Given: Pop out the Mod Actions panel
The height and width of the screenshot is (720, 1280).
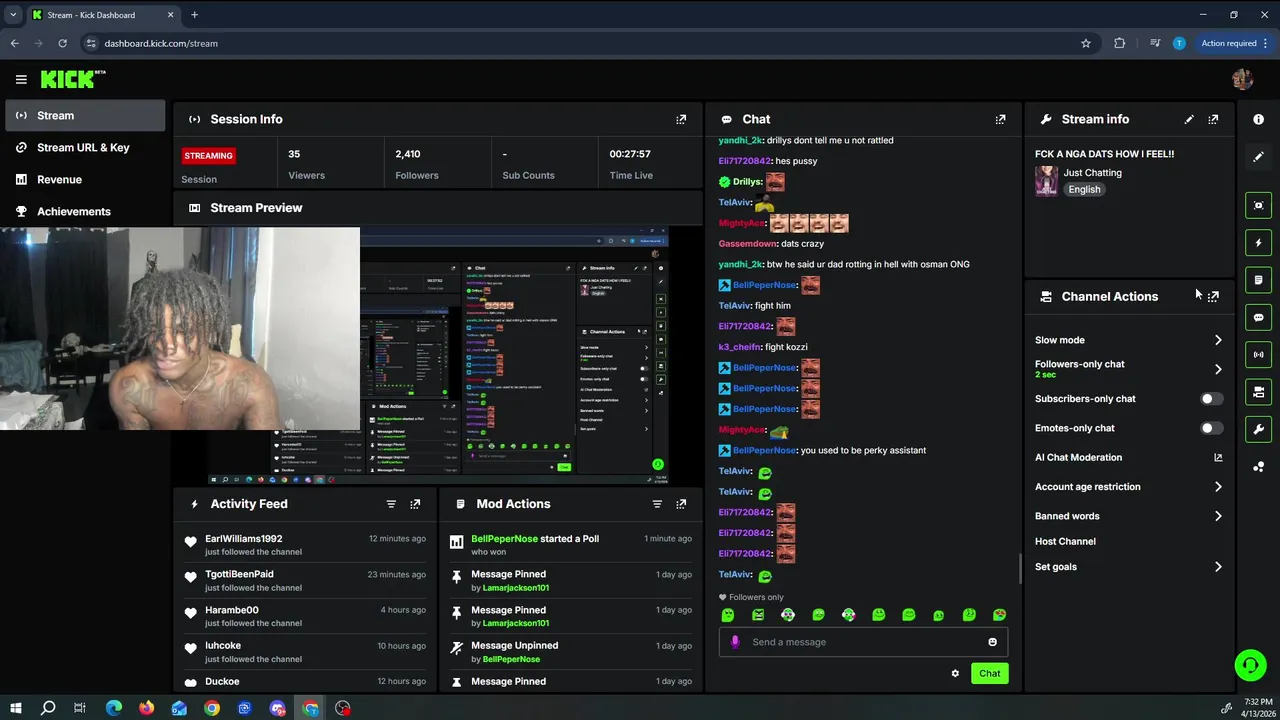Looking at the screenshot, I should (x=681, y=504).
